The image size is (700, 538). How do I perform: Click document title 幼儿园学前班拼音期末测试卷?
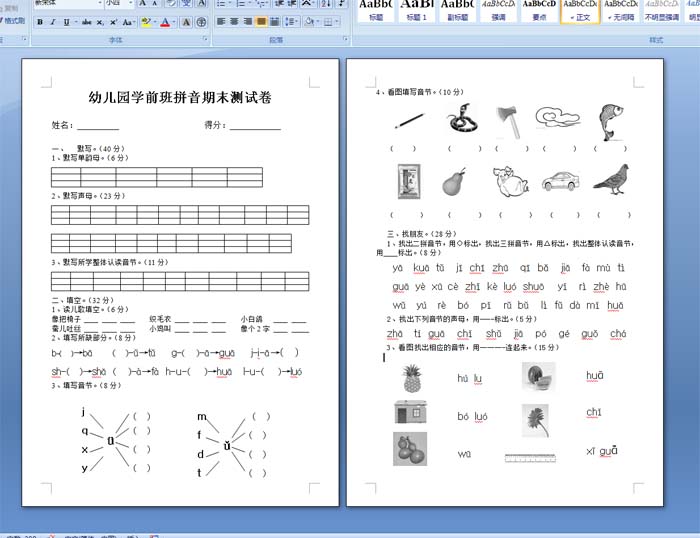tap(180, 97)
